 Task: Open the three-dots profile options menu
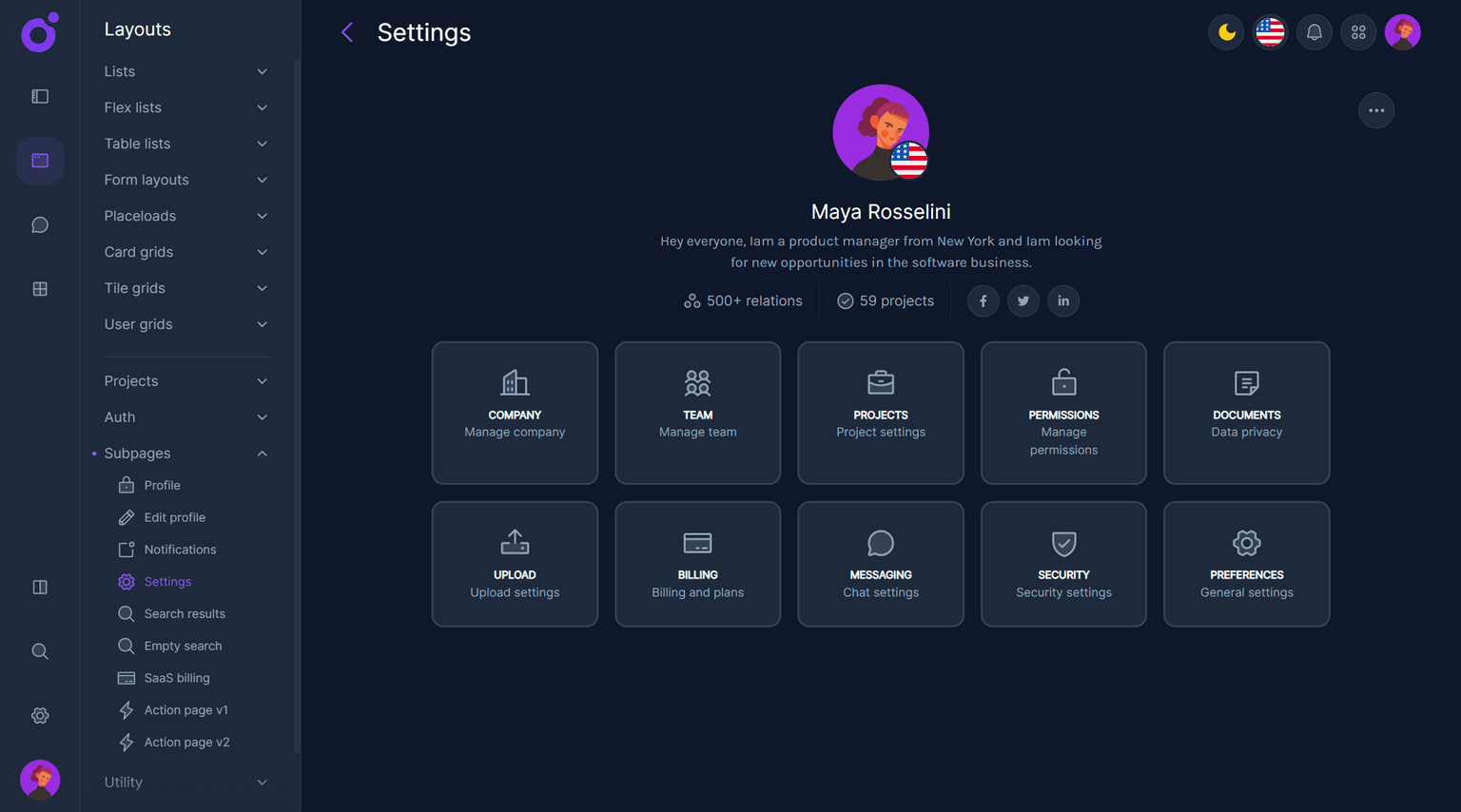point(1375,110)
